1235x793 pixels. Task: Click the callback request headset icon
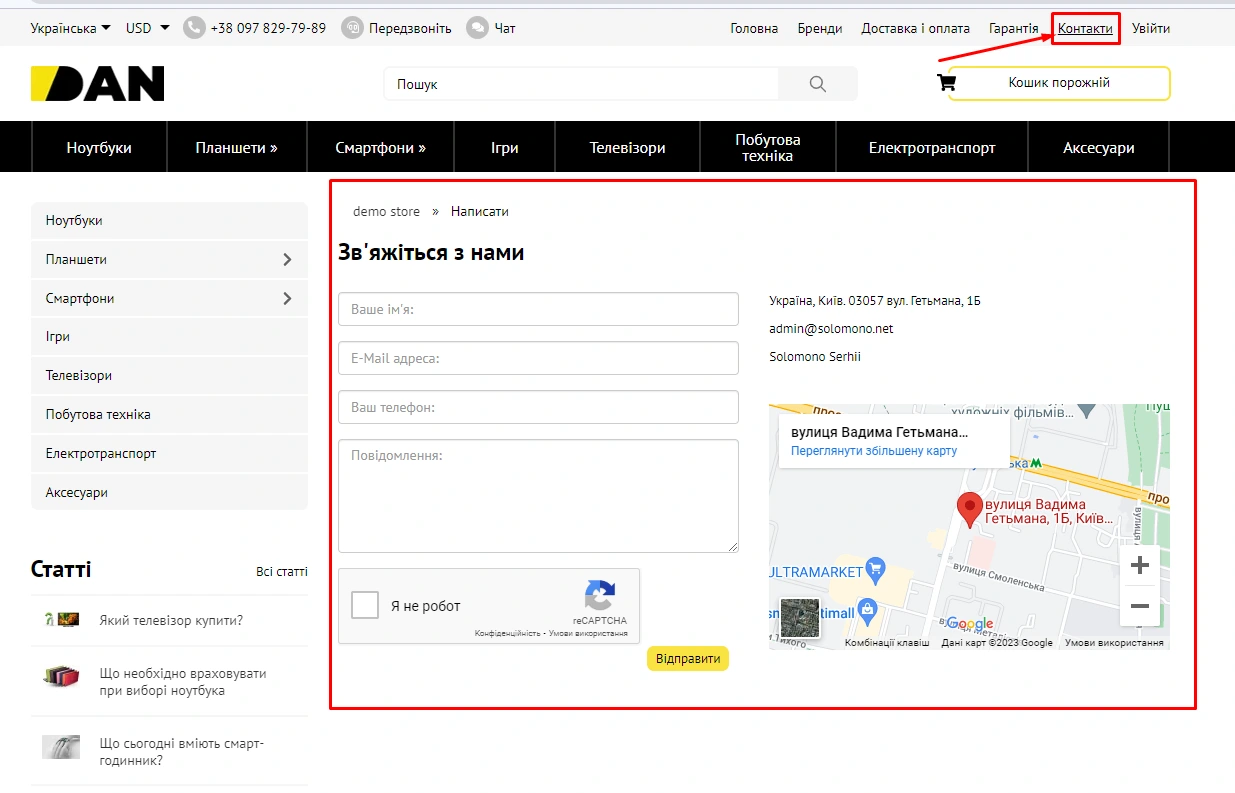coord(352,28)
